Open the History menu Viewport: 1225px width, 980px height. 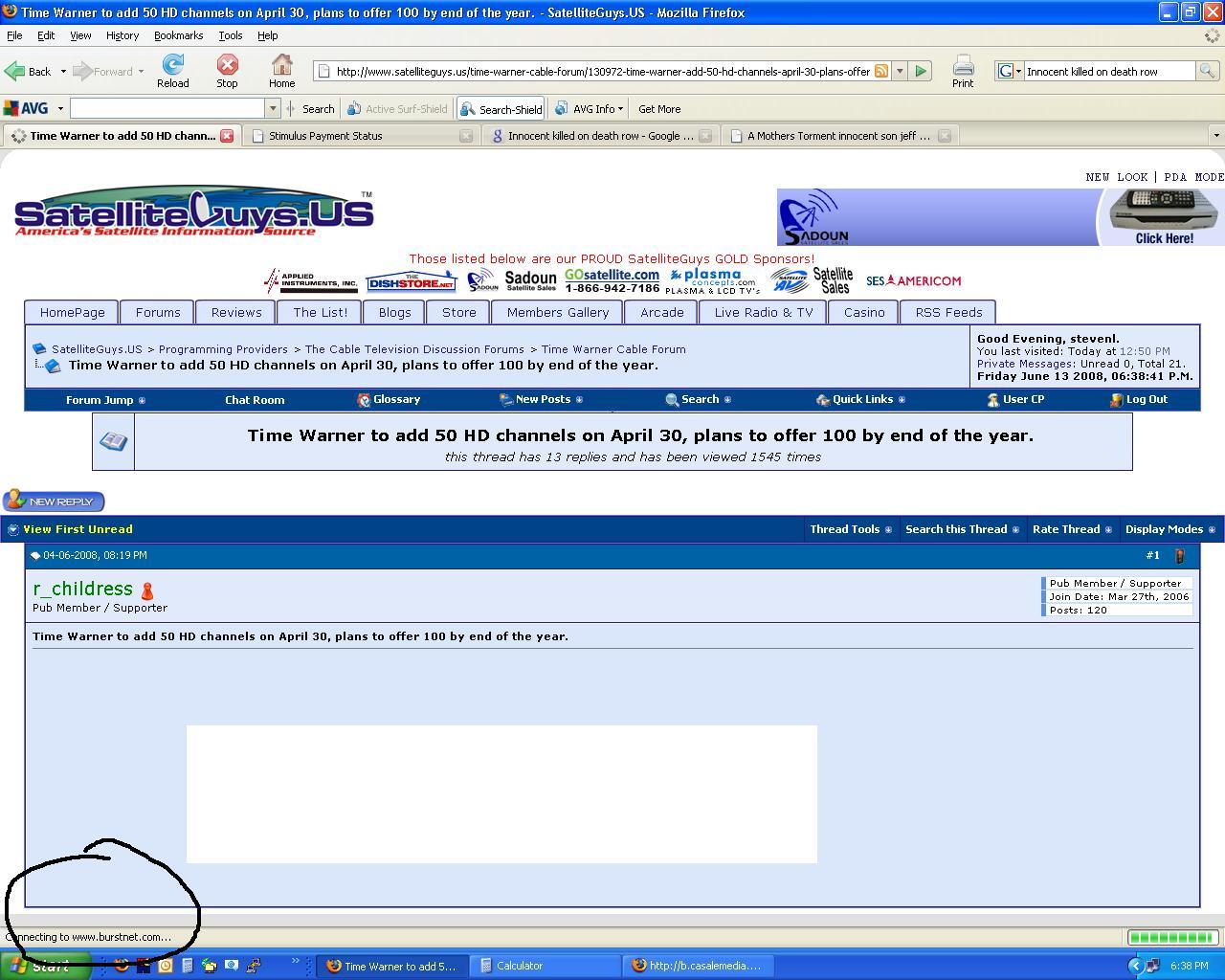pyautogui.click(x=122, y=35)
